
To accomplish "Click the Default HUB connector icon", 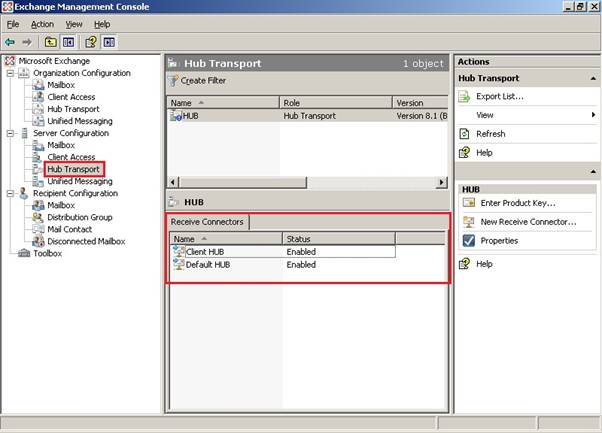I will (179, 264).
